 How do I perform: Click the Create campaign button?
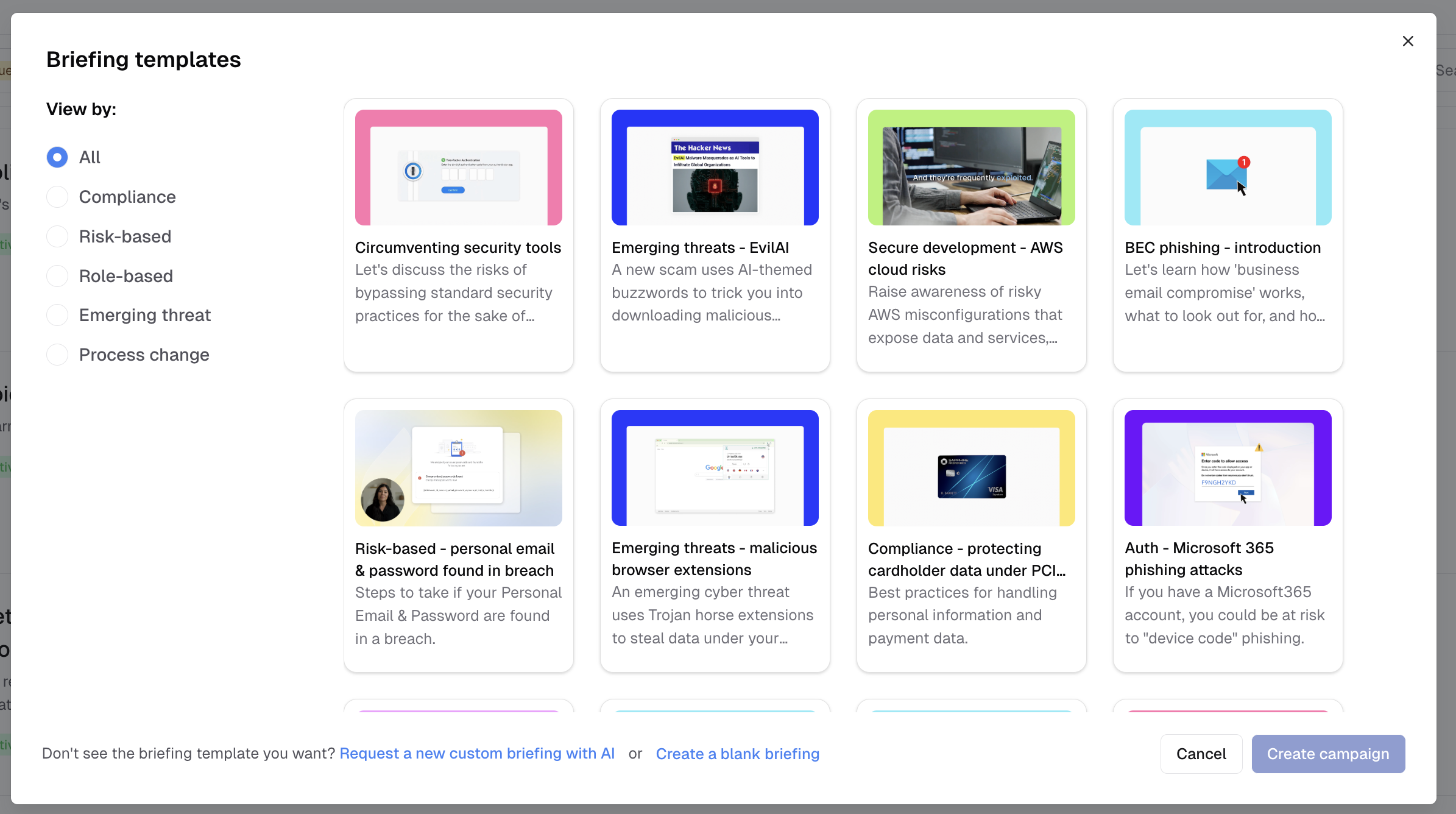pyautogui.click(x=1328, y=754)
